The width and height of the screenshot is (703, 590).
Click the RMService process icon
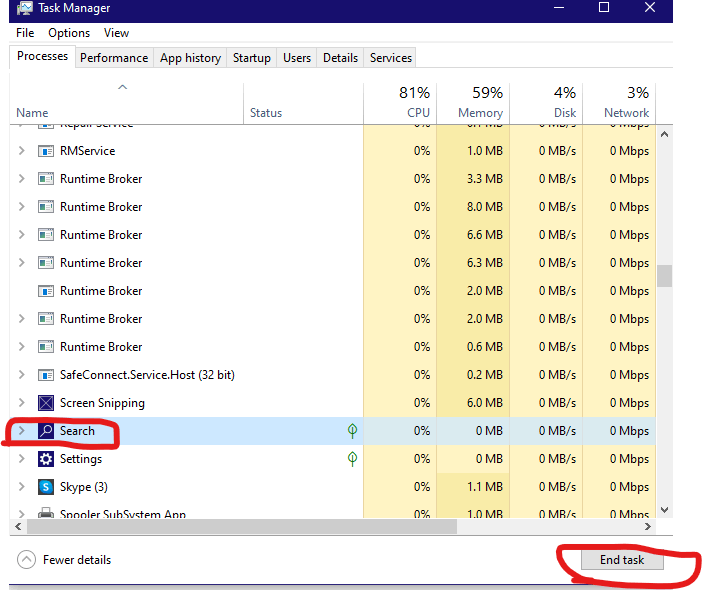(46, 151)
